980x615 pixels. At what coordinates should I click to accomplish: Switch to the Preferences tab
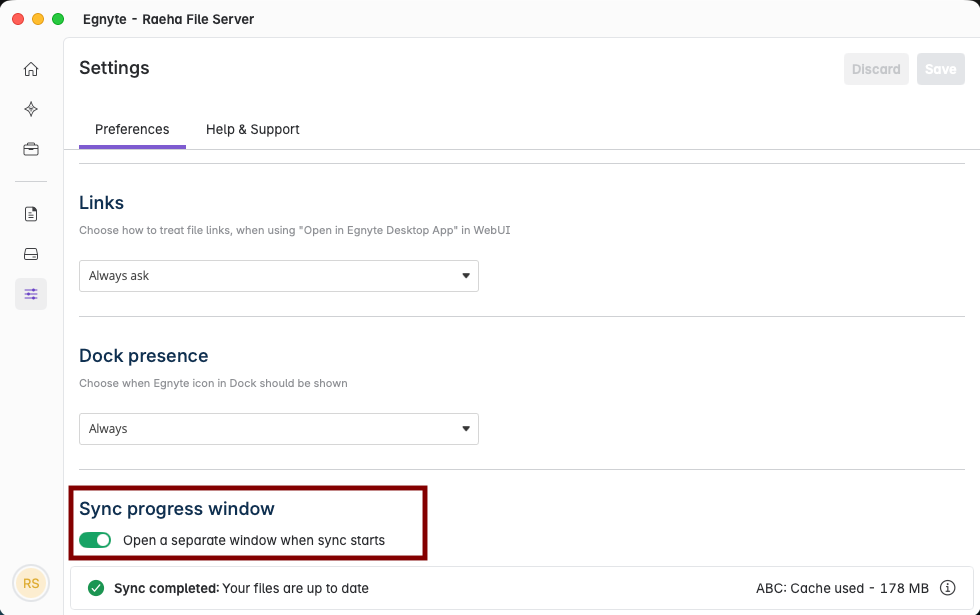(x=132, y=129)
